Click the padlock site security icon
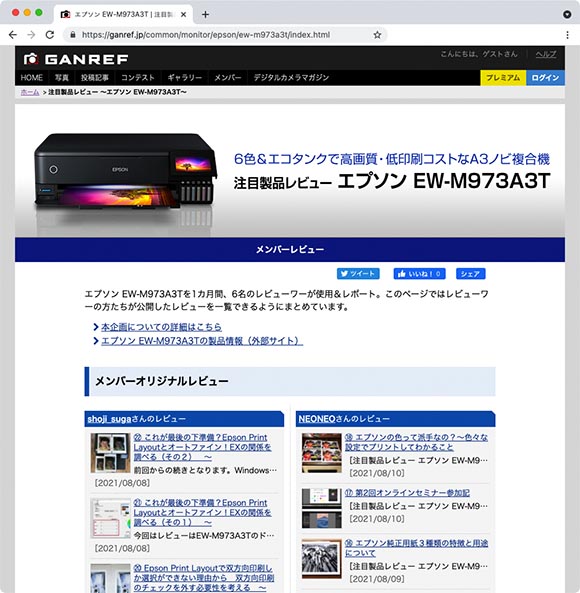 pos(73,35)
